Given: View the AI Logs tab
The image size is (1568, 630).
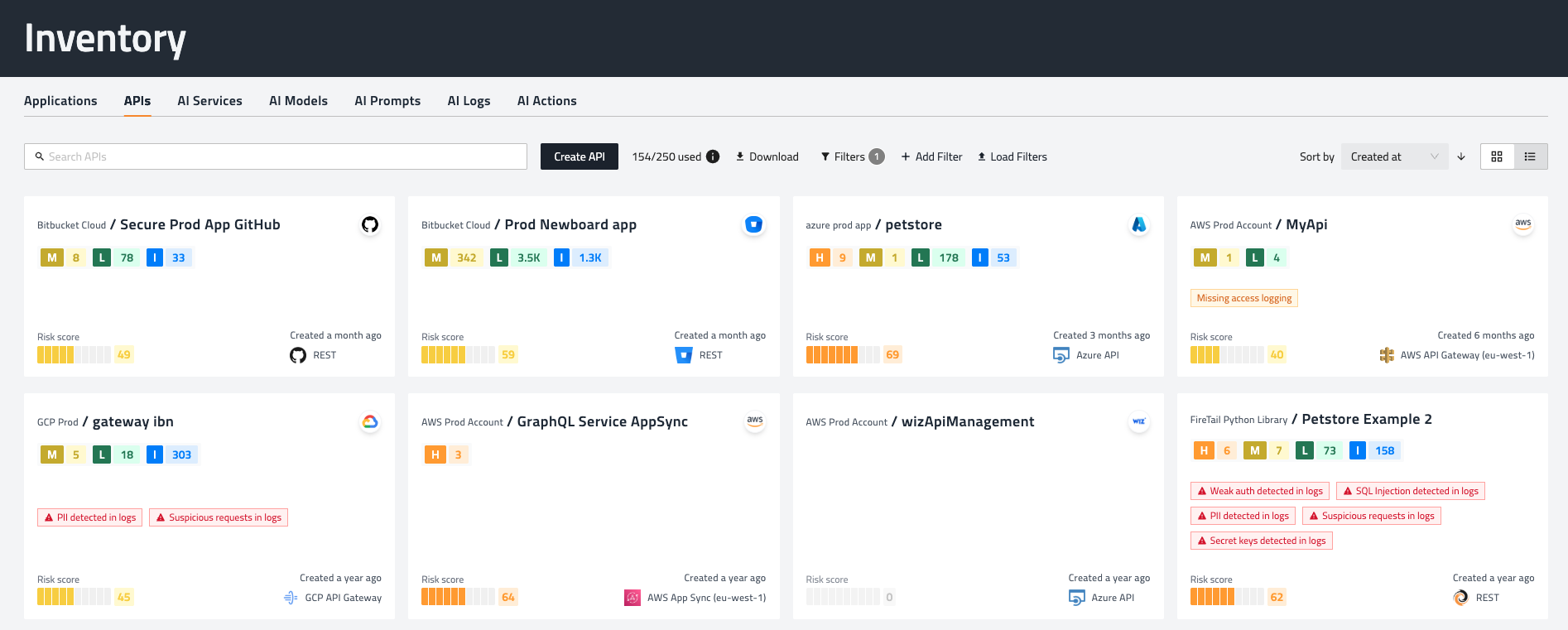Looking at the screenshot, I should (469, 101).
